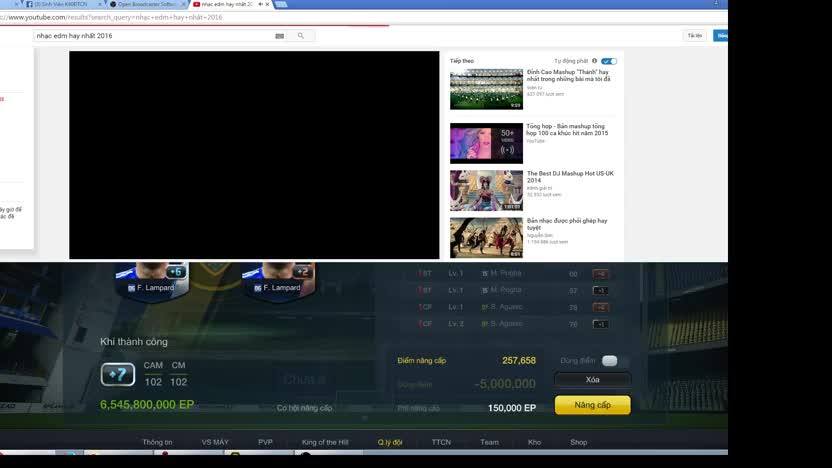The image size is (832, 468).
Task: Open the Kho menu
Action: 534,442
